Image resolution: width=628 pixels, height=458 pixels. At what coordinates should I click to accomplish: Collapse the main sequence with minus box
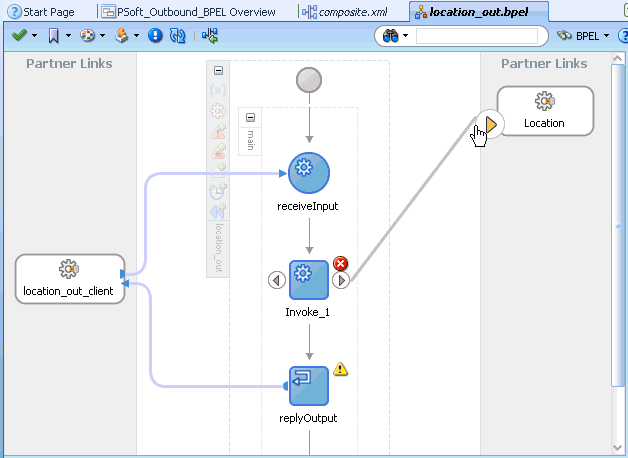250,117
